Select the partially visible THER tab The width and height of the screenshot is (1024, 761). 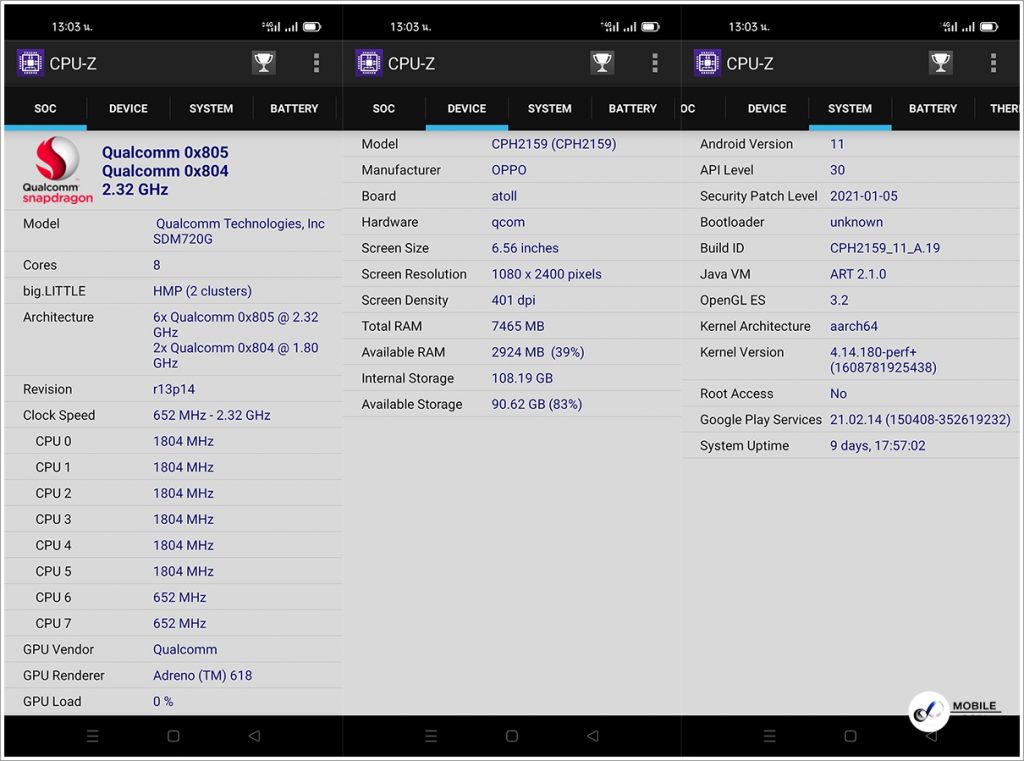click(1003, 108)
